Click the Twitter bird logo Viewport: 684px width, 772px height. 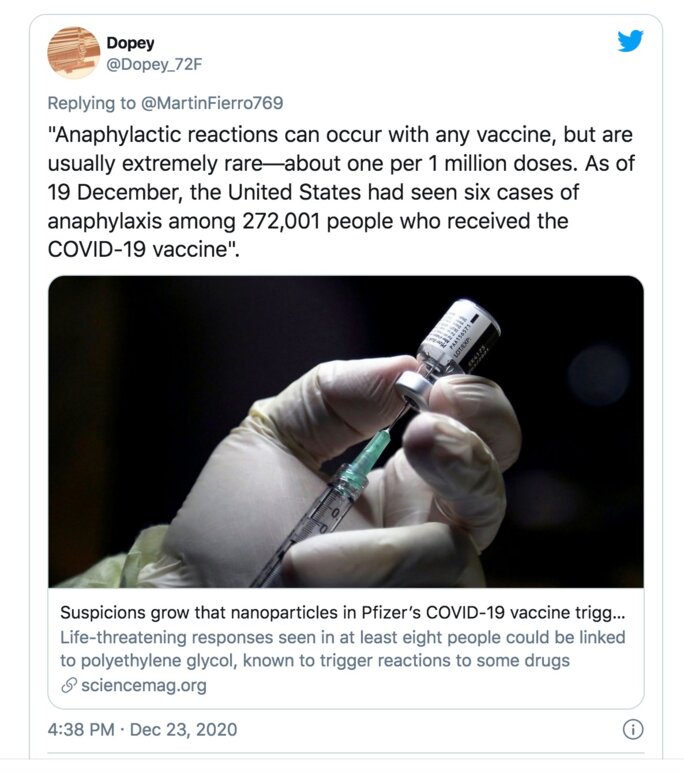pyautogui.click(x=630, y=42)
